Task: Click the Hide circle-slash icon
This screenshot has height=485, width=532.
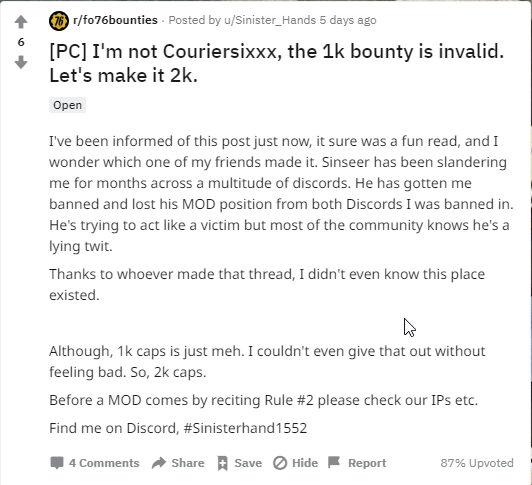Action: 280,463
